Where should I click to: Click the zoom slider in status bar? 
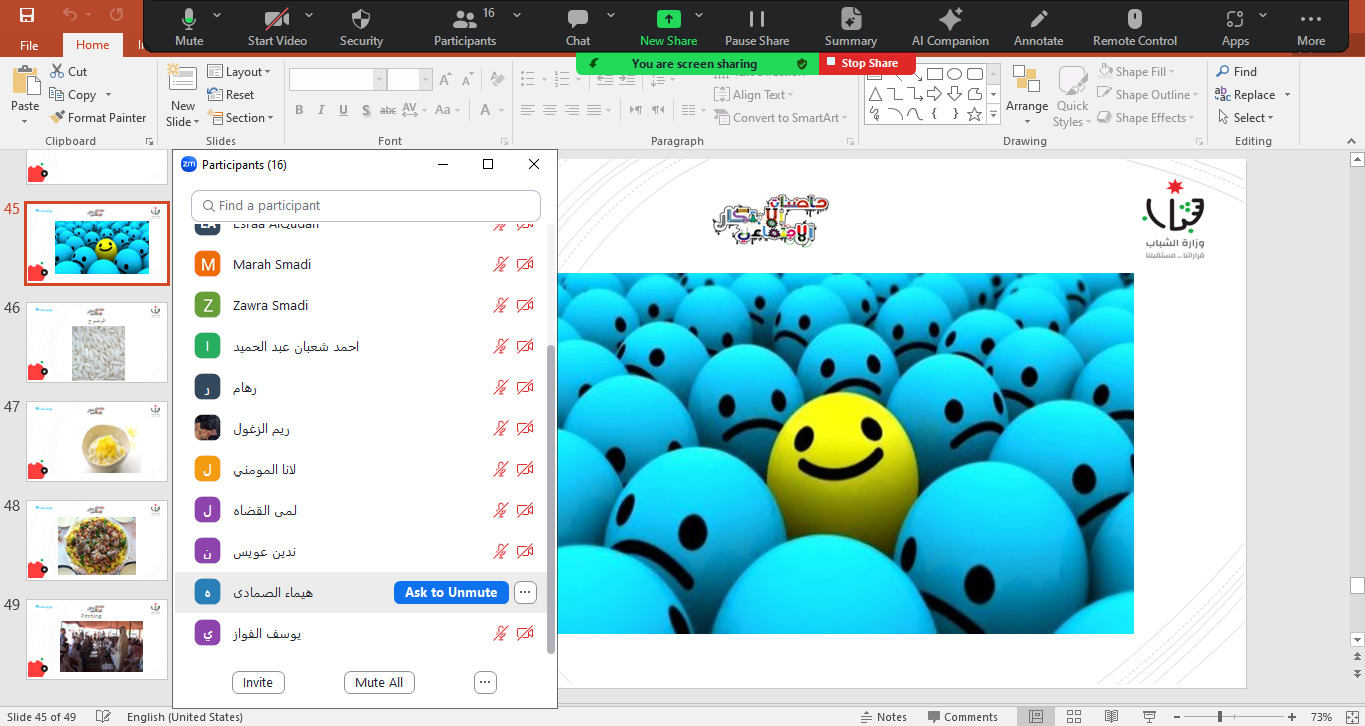pos(1218,717)
